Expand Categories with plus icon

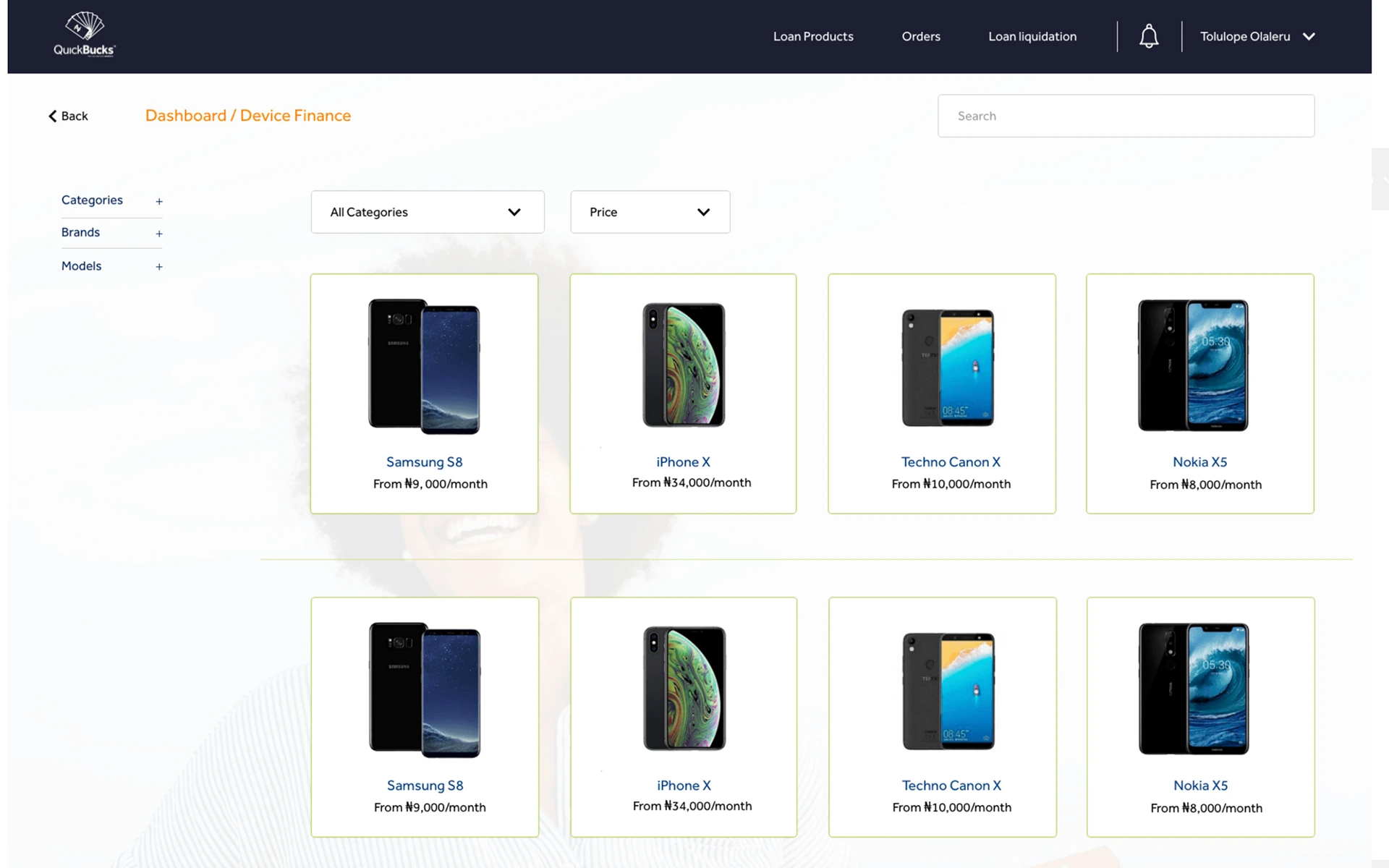(159, 201)
